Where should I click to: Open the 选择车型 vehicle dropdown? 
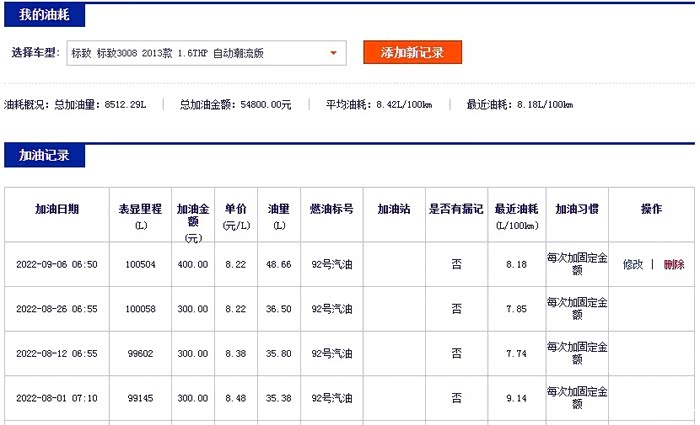click(x=206, y=53)
